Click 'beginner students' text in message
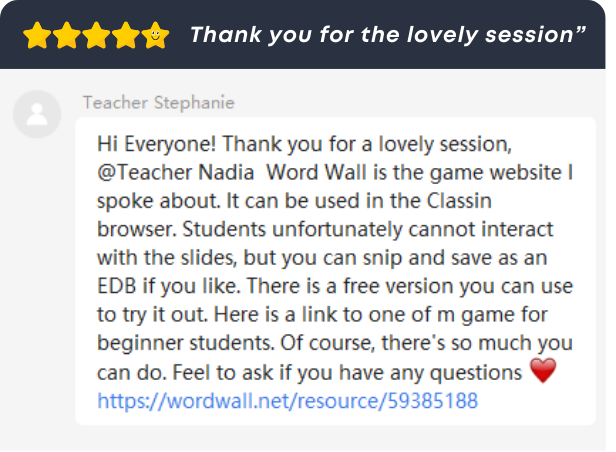616x452 pixels. tap(185, 344)
